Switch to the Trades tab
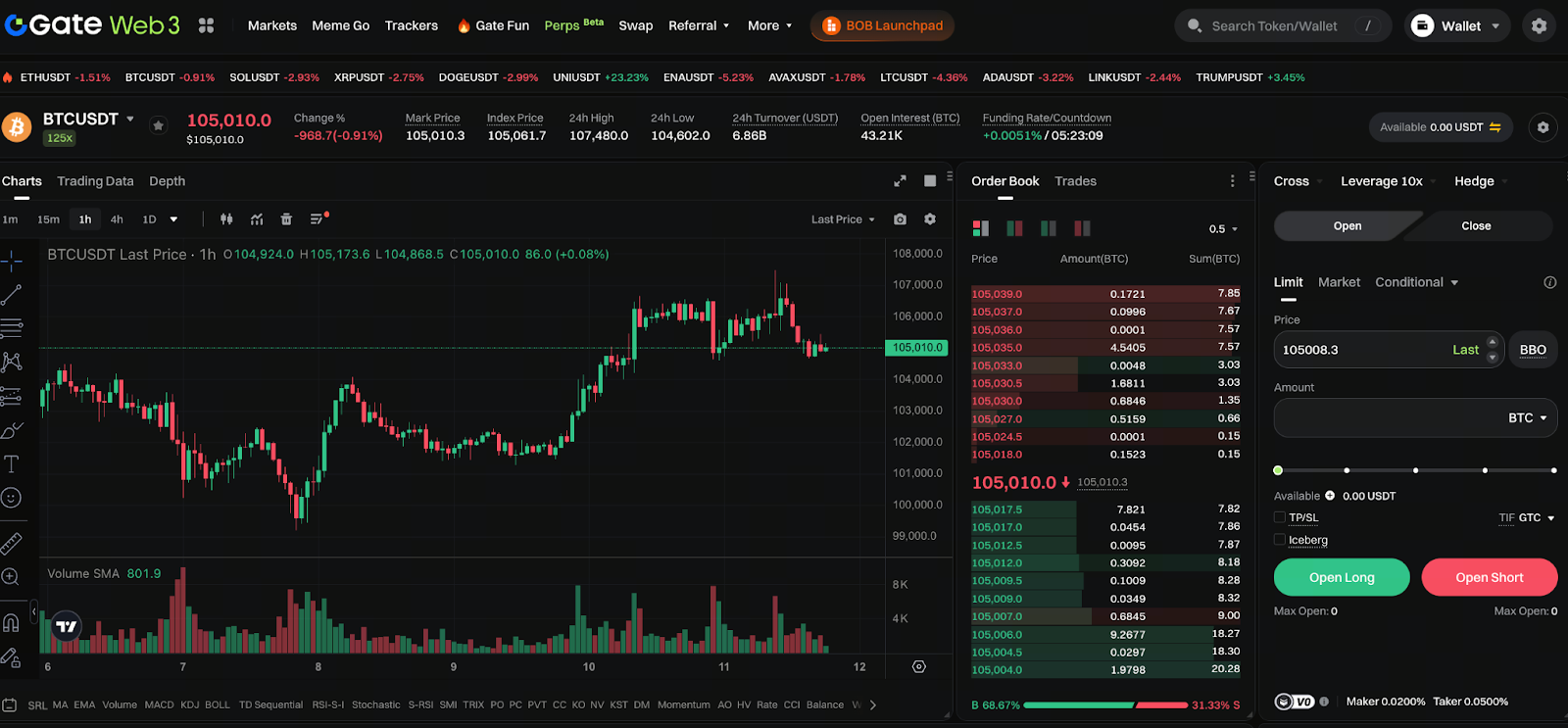This screenshot has width=1568, height=728. point(1075,181)
